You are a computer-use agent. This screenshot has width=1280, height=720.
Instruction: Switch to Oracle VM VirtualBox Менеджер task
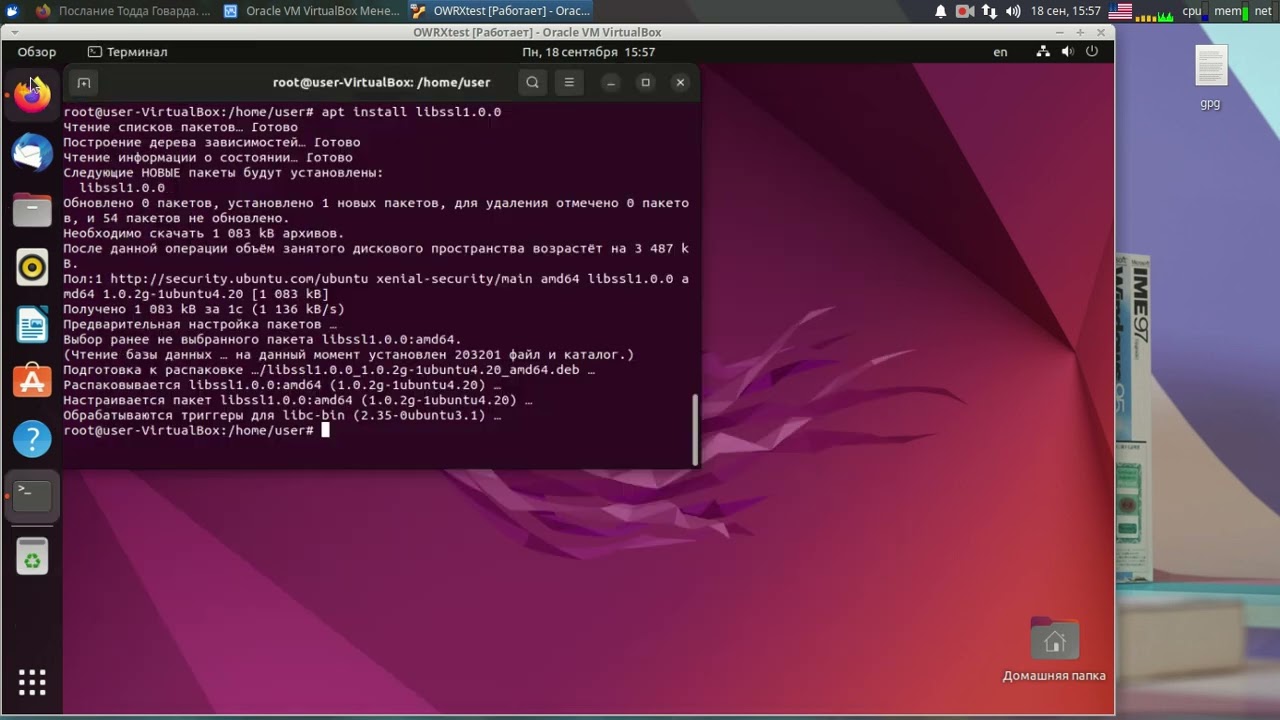pos(311,11)
